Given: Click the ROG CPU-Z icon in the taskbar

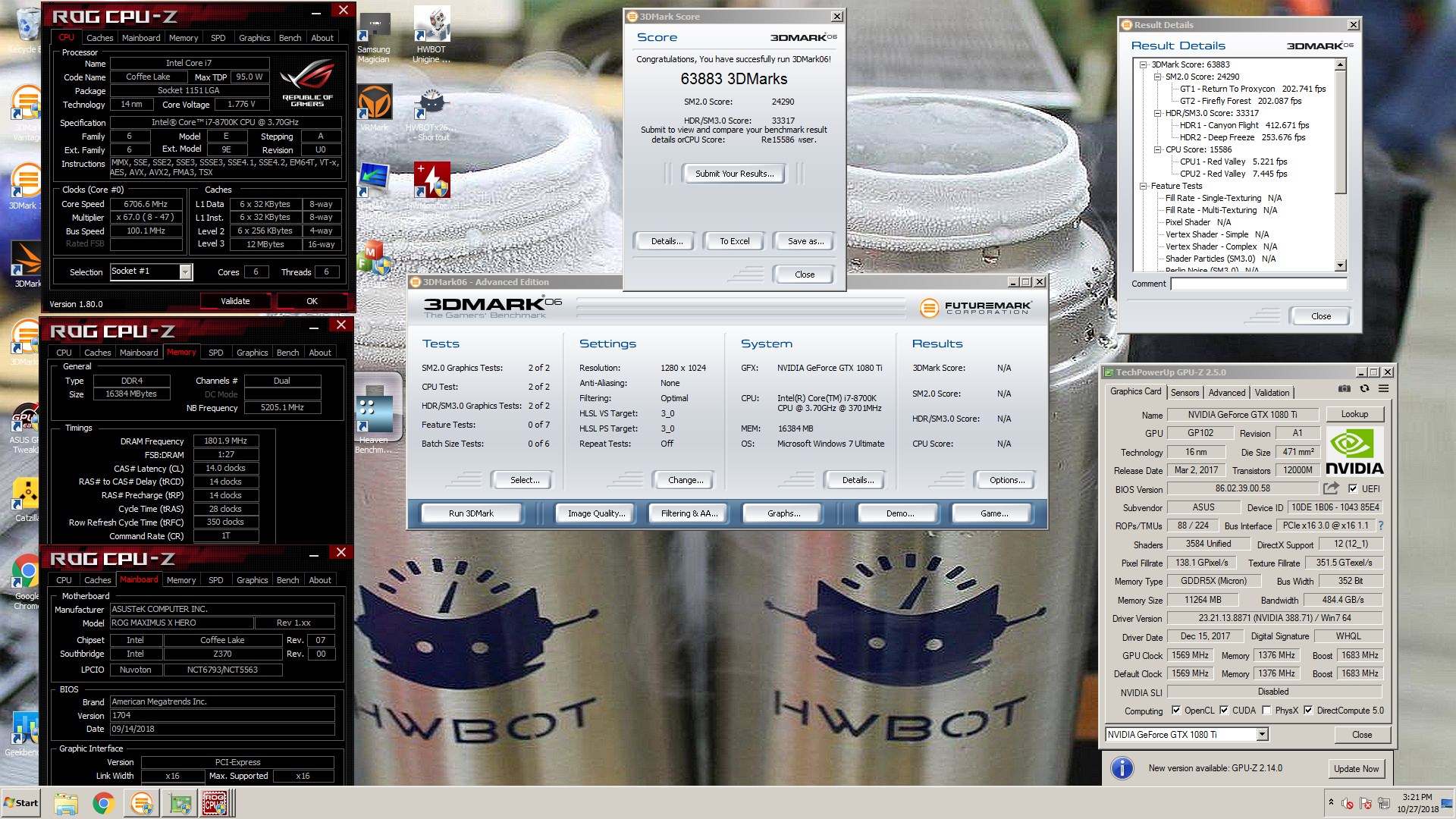Looking at the screenshot, I should click(215, 803).
